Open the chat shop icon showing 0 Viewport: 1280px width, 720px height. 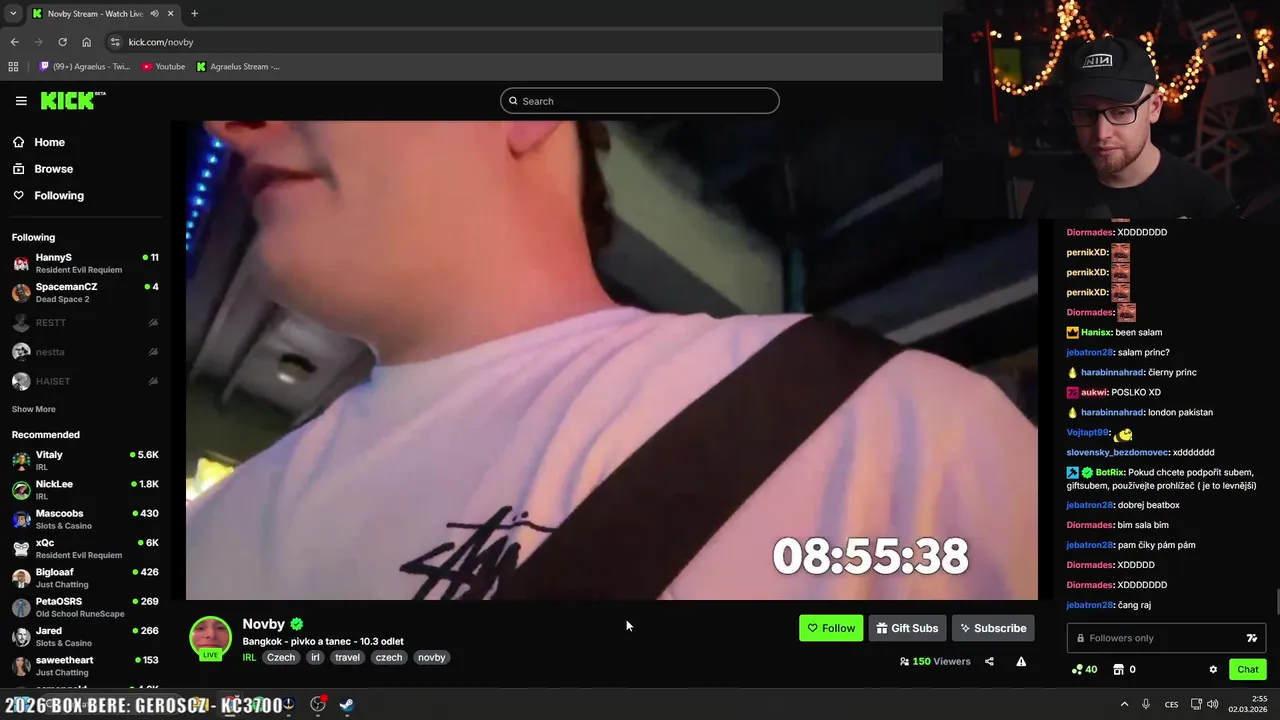pyautogui.click(x=1124, y=669)
